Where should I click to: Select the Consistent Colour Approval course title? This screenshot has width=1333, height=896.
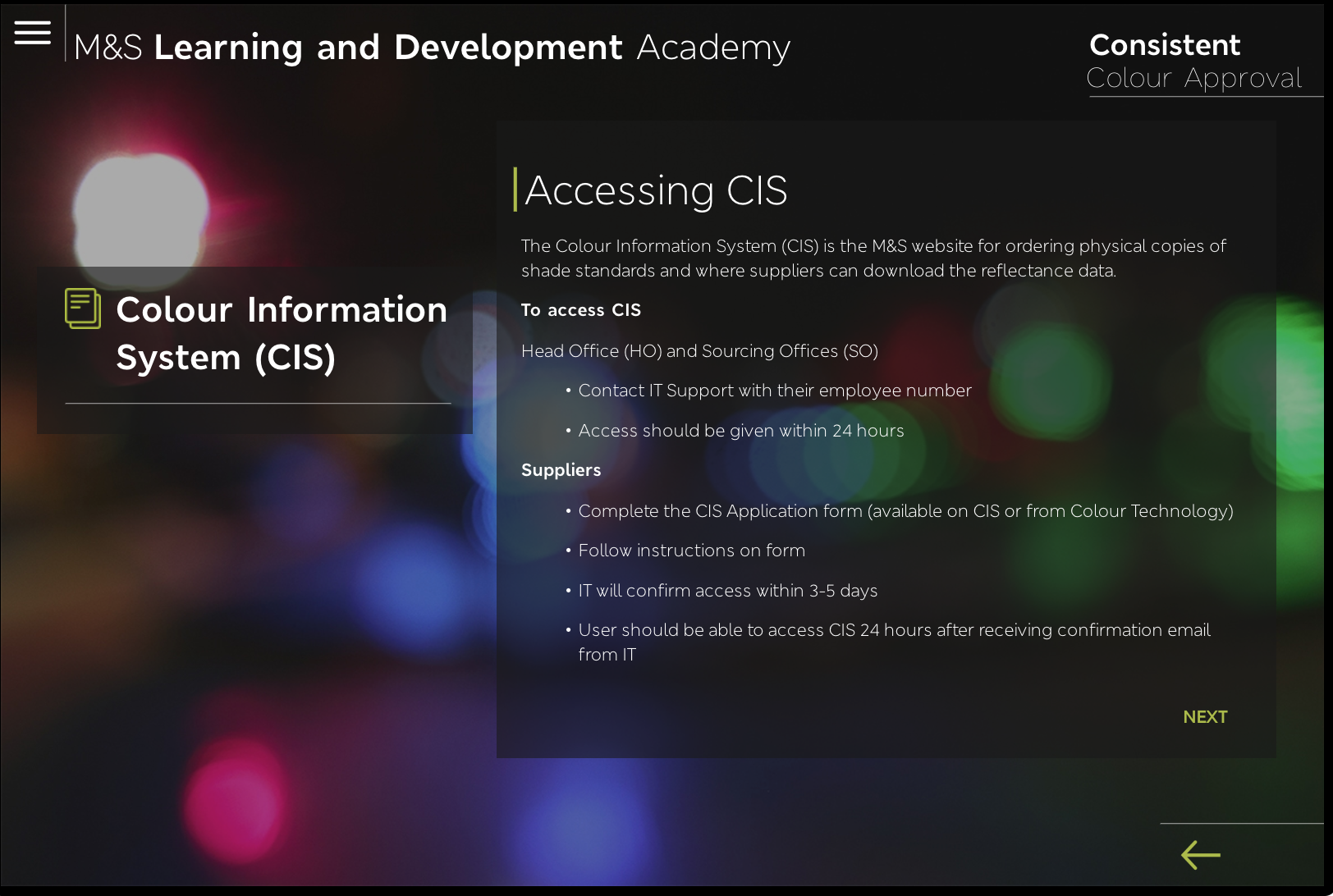pos(1193,61)
